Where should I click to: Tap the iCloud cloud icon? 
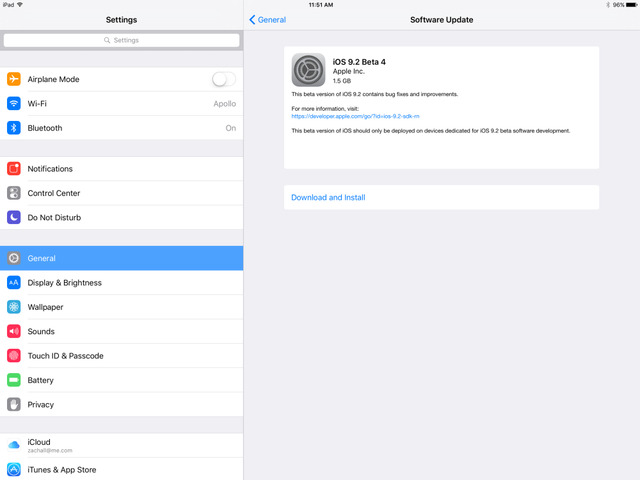tap(14, 445)
